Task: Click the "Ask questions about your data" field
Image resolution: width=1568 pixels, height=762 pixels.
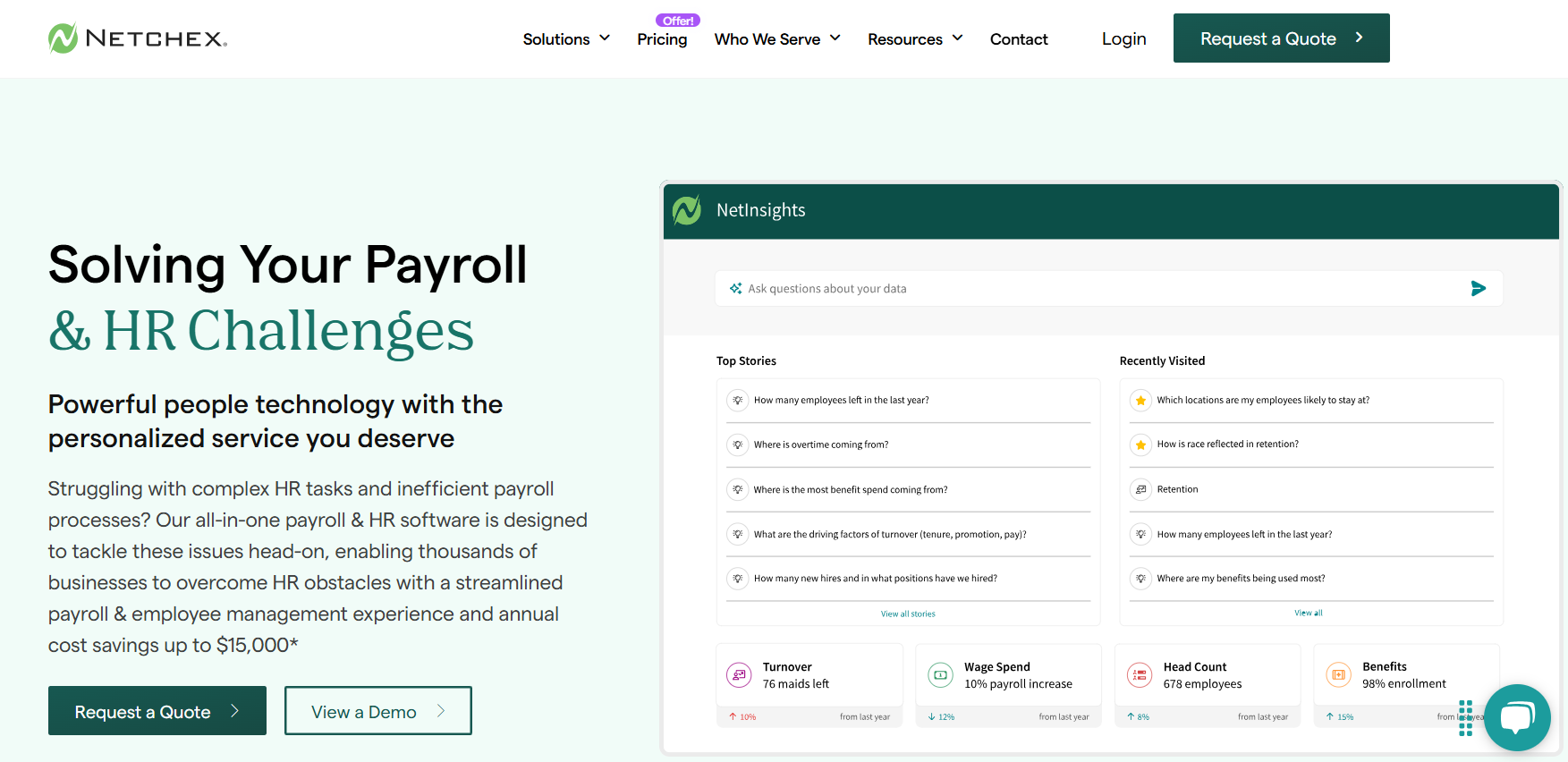Action: coord(1109,288)
